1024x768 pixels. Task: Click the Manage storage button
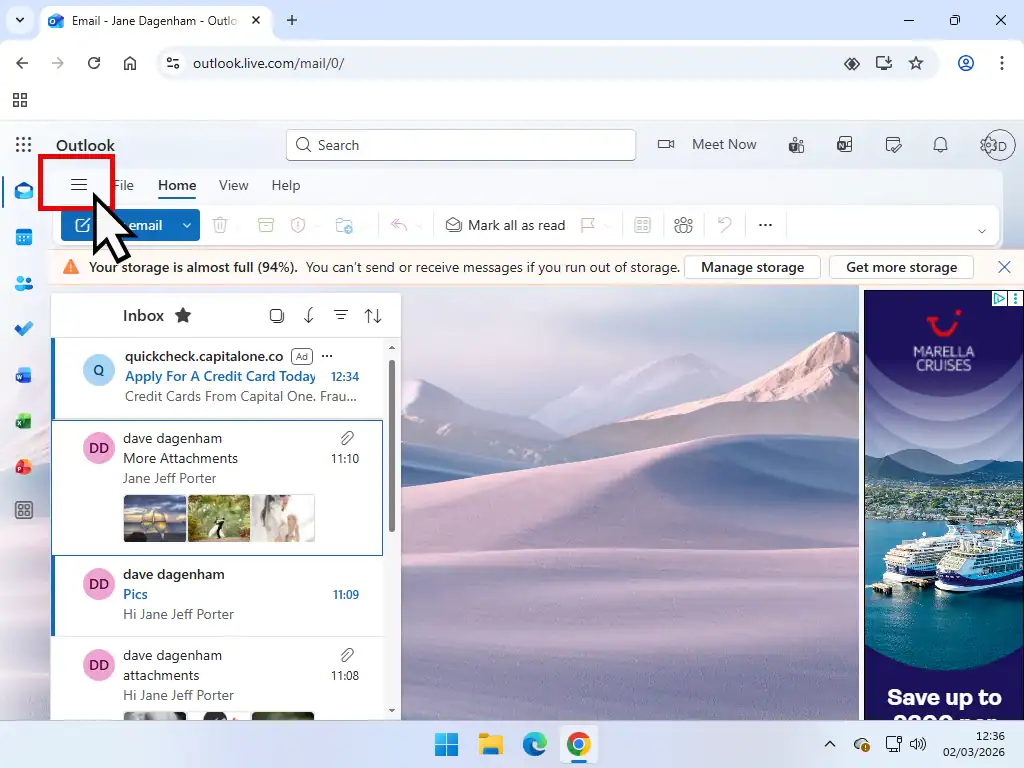click(752, 267)
